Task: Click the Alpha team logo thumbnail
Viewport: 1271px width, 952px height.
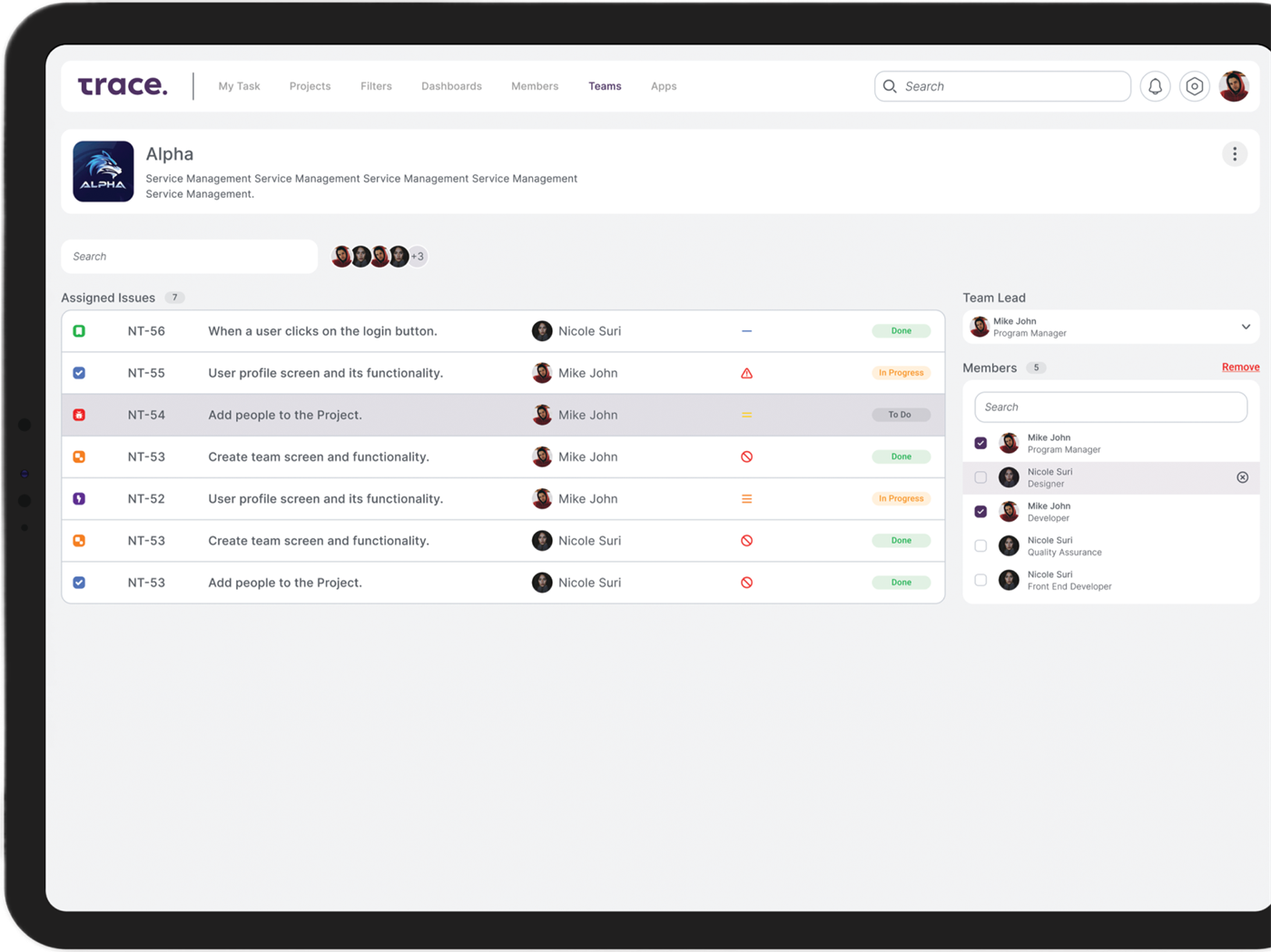Action: pyautogui.click(x=103, y=172)
